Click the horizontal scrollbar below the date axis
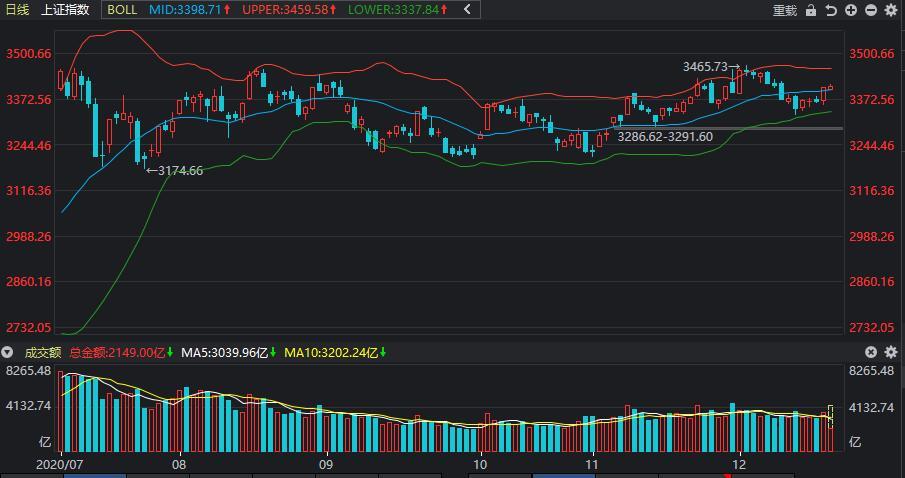 point(450,475)
